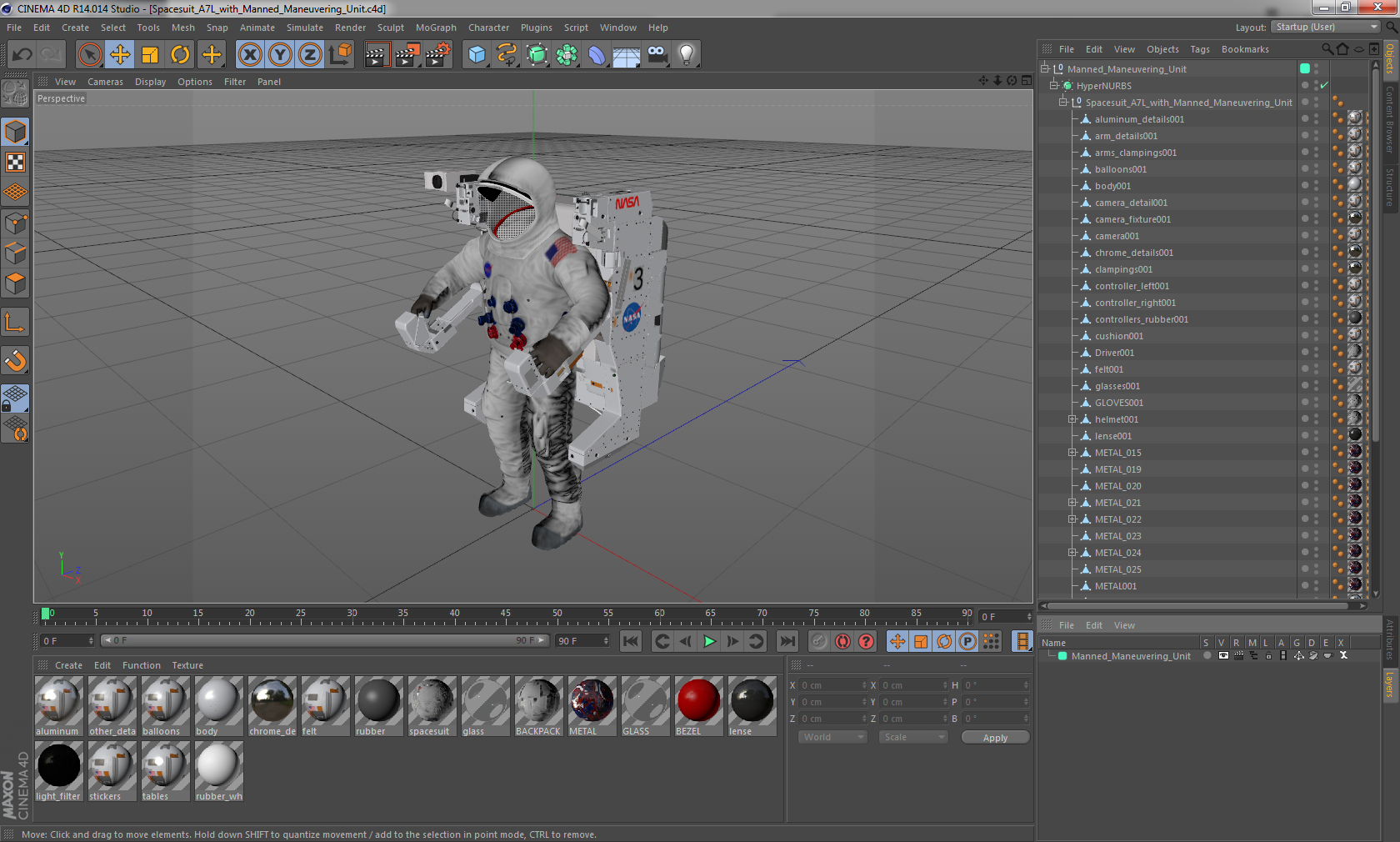This screenshot has width=1400, height=842.
Task: Go to start of animation
Action: pos(631,641)
